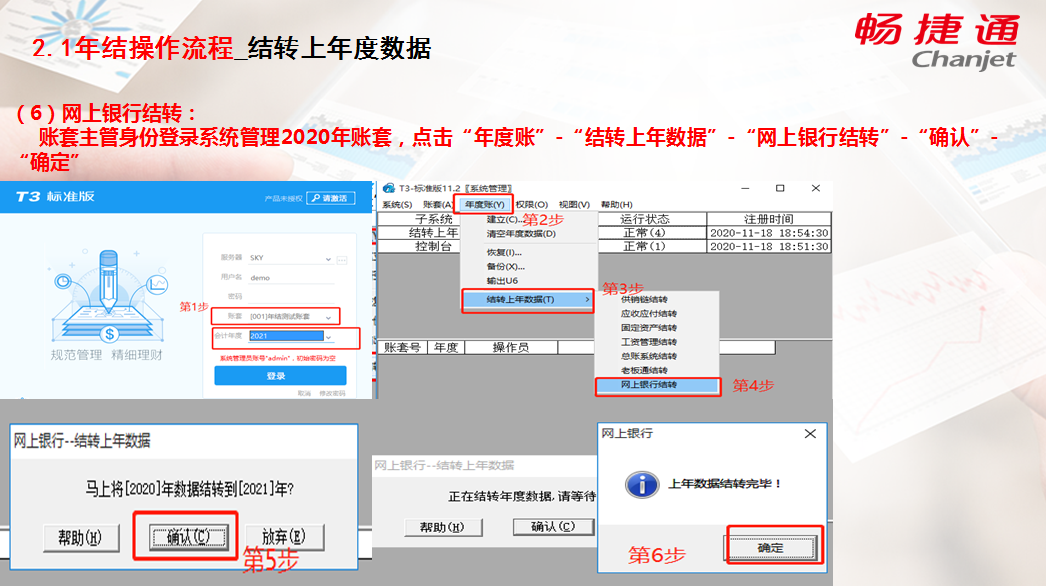The height and width of the screenshot is (586, 1046).
Task: Click the 注册时间 column header
Action: [768, 219]
